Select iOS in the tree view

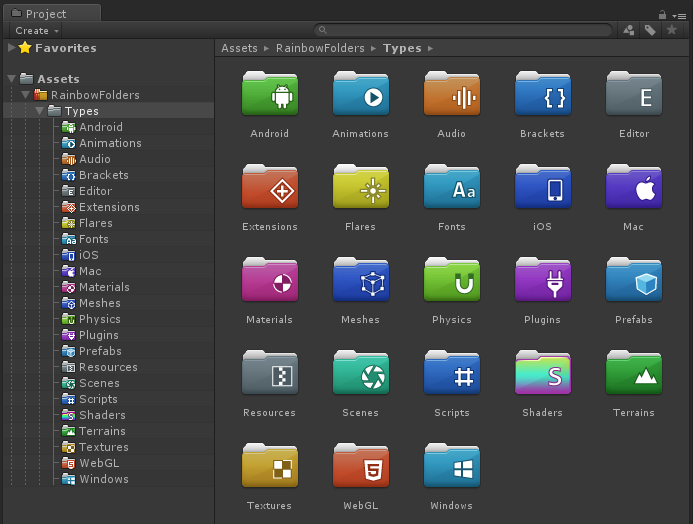[88, 255]
